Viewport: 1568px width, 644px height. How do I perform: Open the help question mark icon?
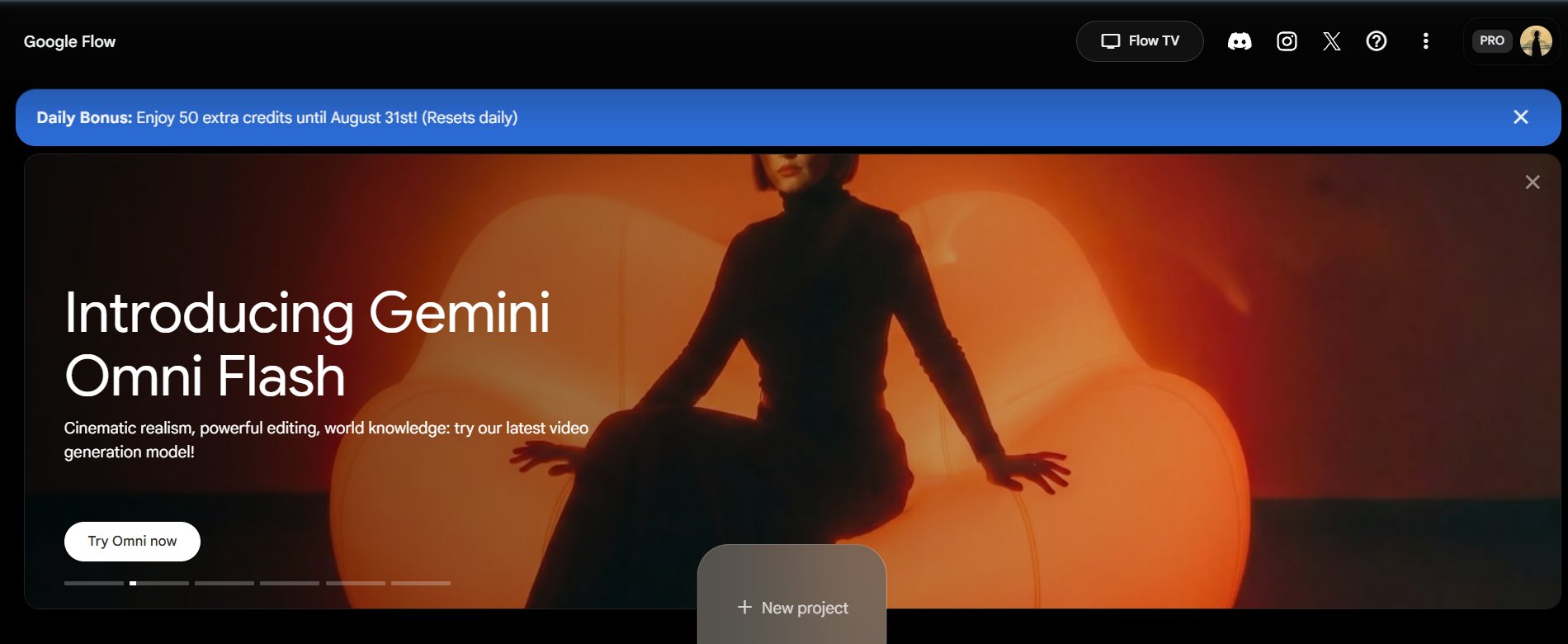click(1377, 41)
